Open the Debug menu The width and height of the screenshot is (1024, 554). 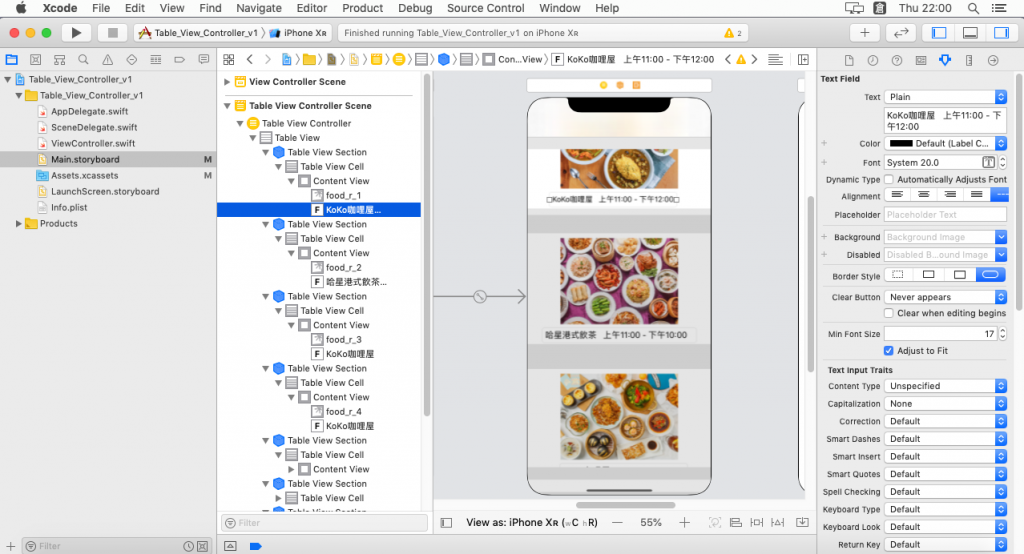click(x=415, y=8)
